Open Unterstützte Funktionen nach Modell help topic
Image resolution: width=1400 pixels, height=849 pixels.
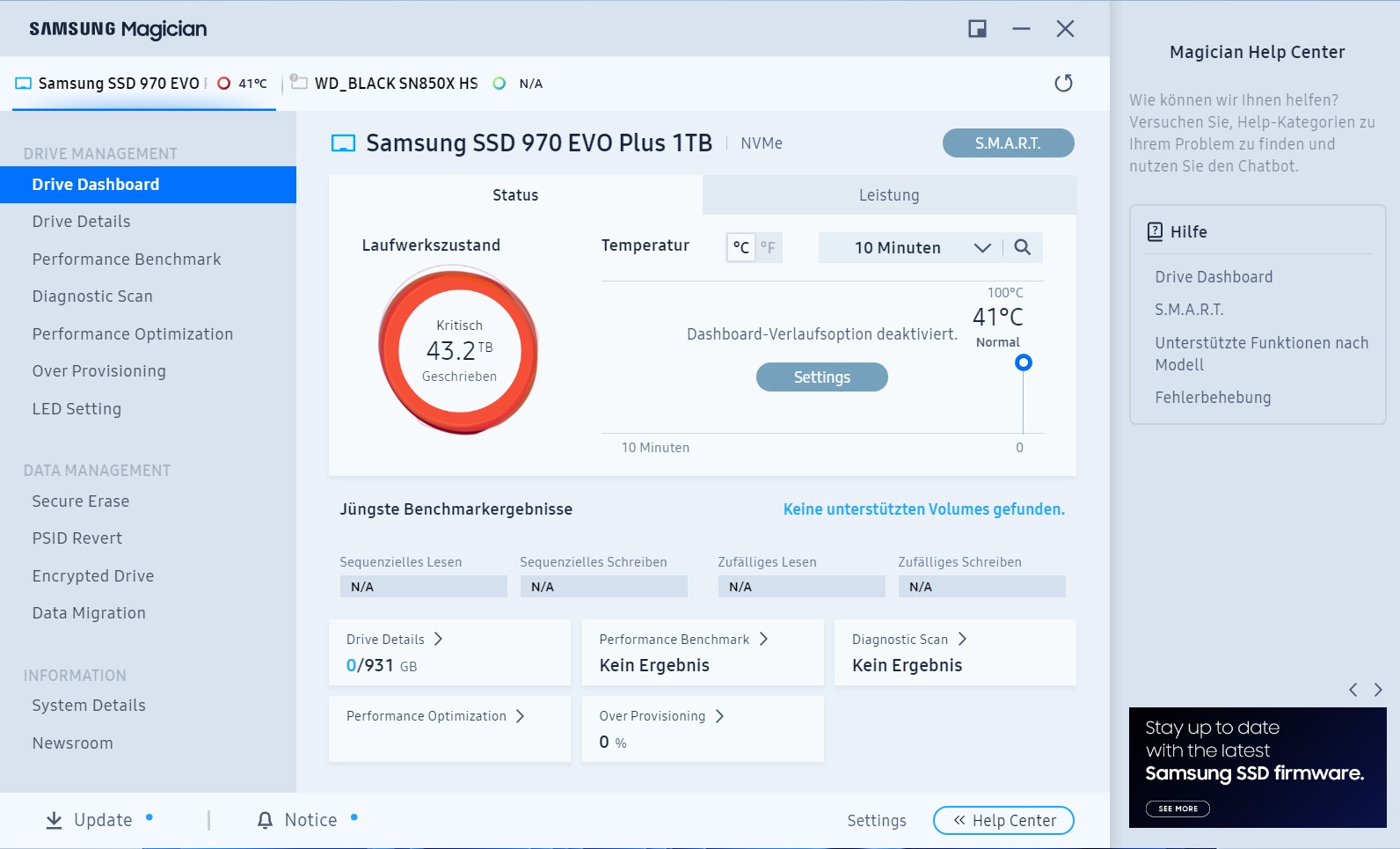tap(1261, 354)
